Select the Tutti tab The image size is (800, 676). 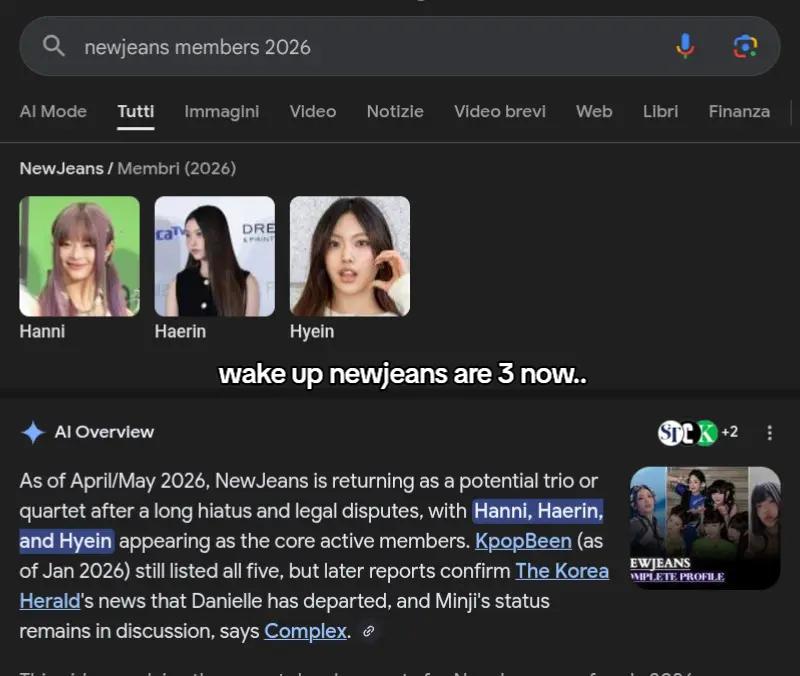pyautogui.click(x=136, y=111)
